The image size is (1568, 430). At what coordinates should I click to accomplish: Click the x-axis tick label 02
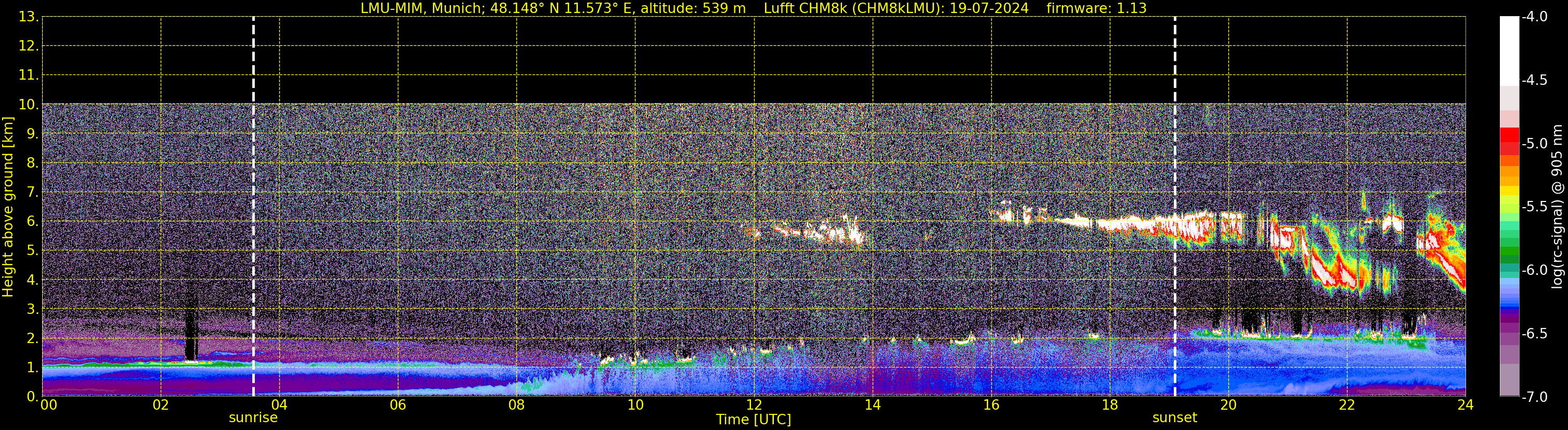(161, 406)
